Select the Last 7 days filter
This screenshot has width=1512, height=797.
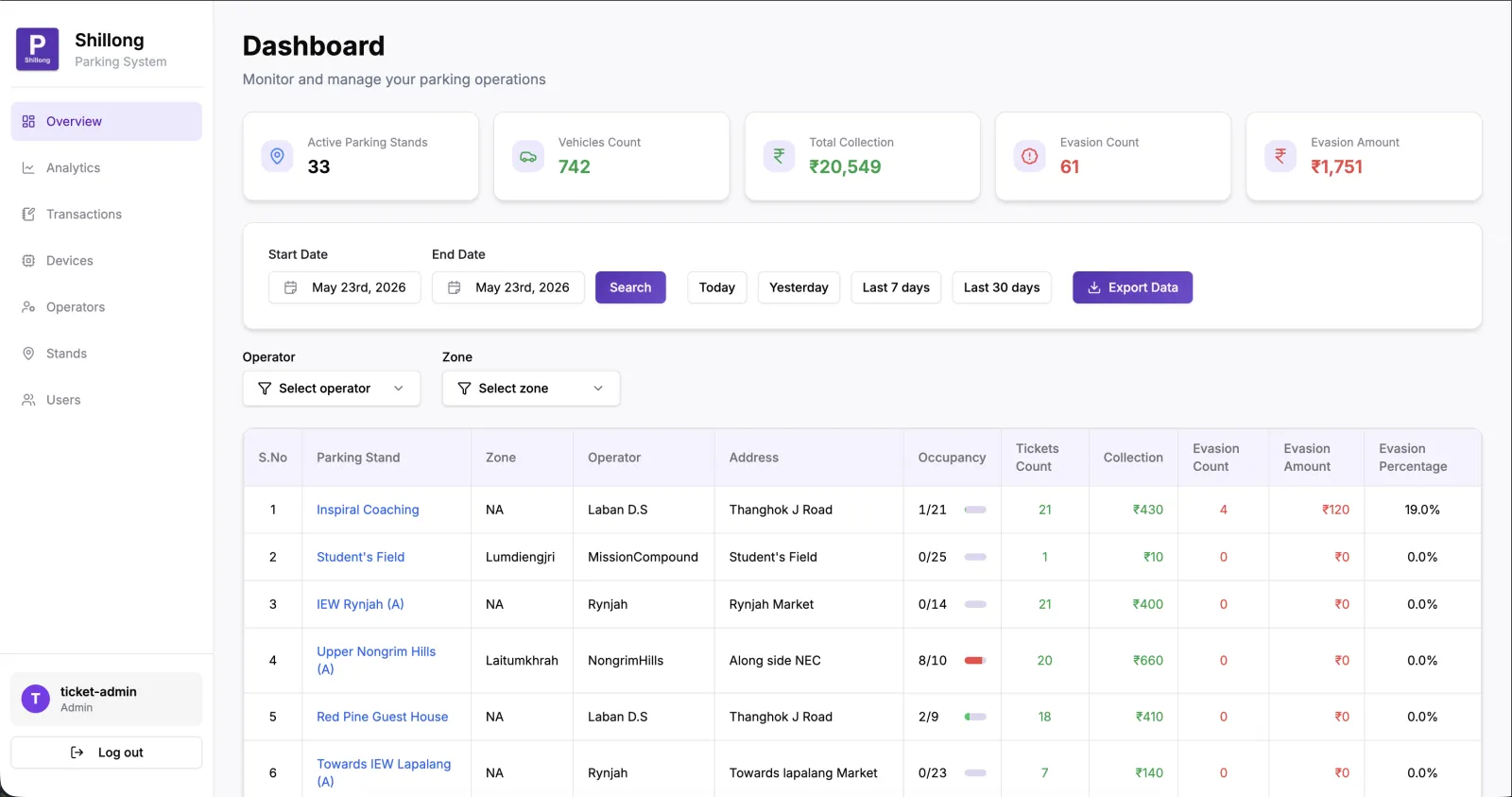tap(896, 287)
